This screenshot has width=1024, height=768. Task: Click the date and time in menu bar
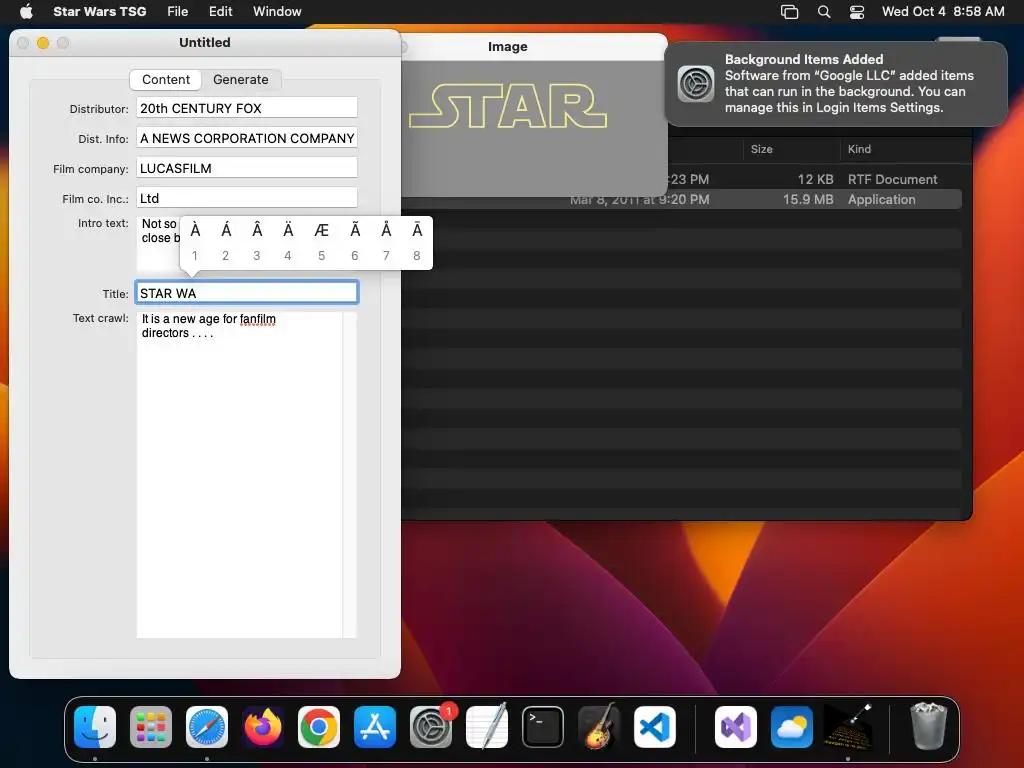pyautogui.click(x=943, y=11)
